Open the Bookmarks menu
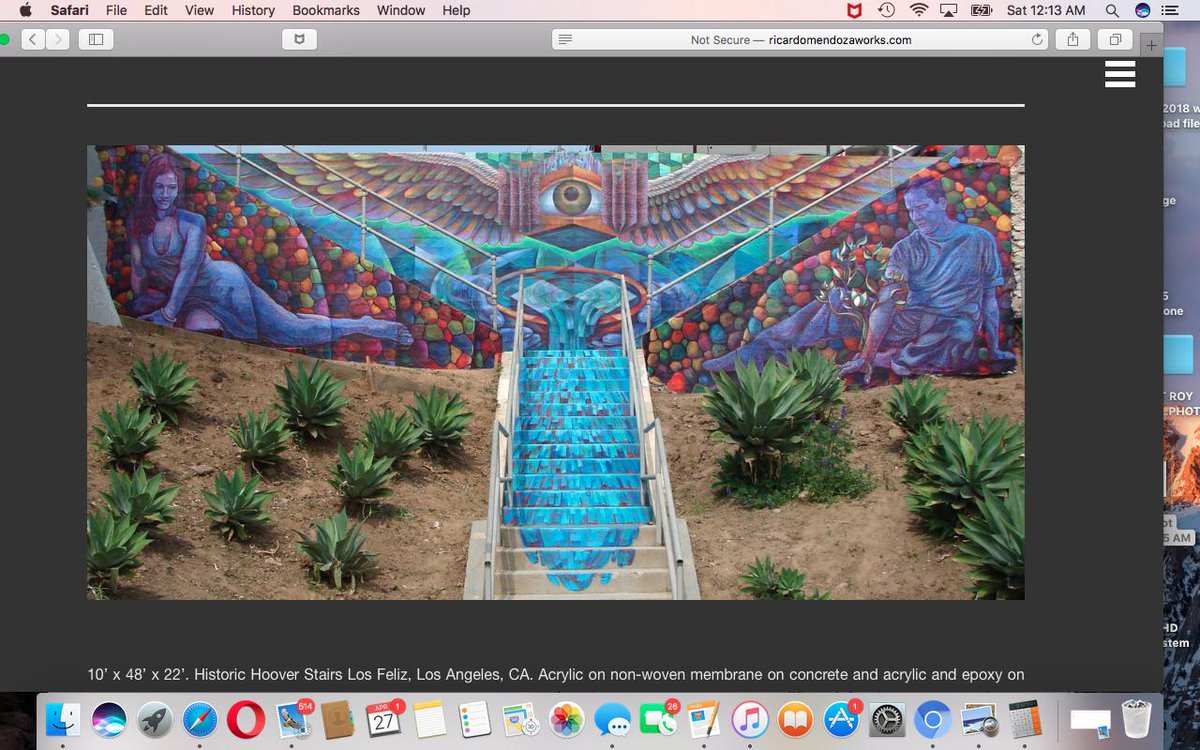This screenshot has width=1200, height=750. [327, 10]
